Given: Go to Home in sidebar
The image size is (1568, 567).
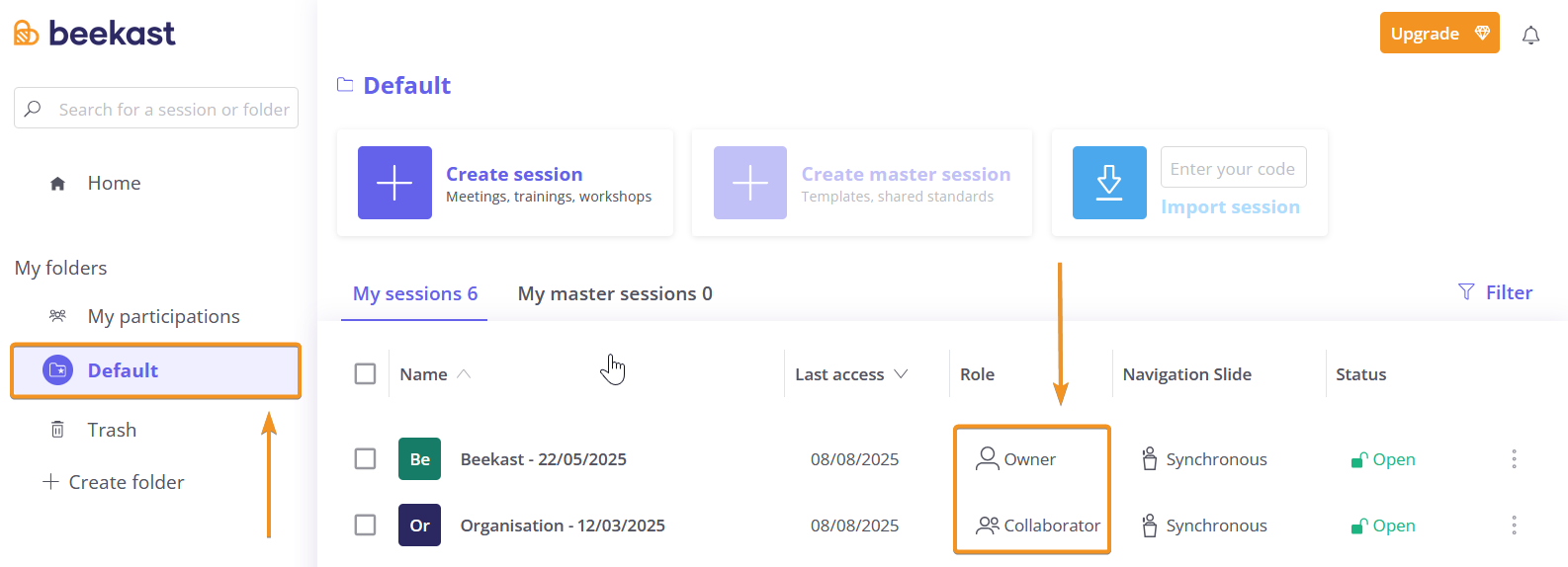Looking at the screenshot, I should pyautogui.click(x=114, y=183).
